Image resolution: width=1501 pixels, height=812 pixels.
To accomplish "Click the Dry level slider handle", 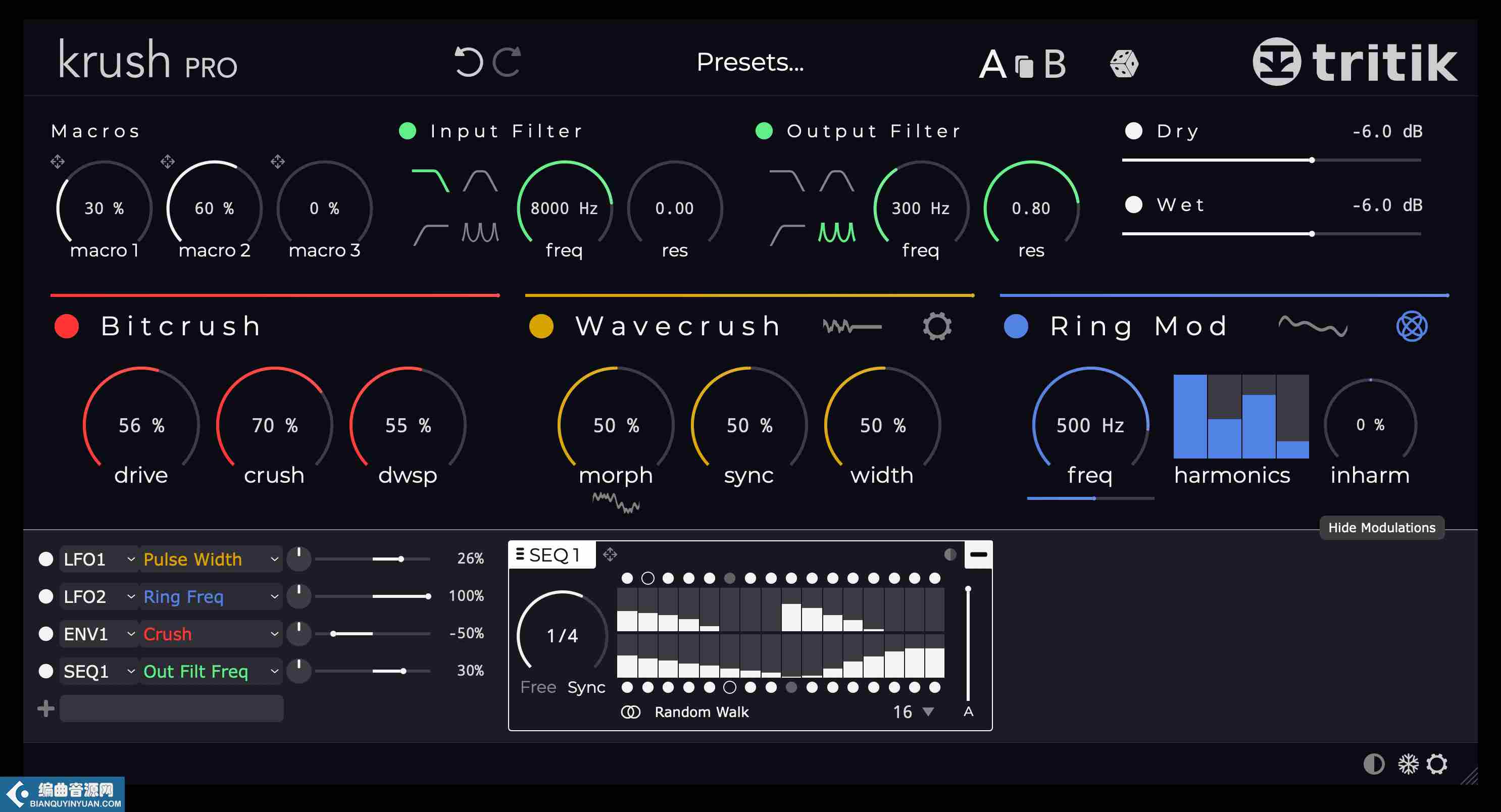I will pos(1312,160).
